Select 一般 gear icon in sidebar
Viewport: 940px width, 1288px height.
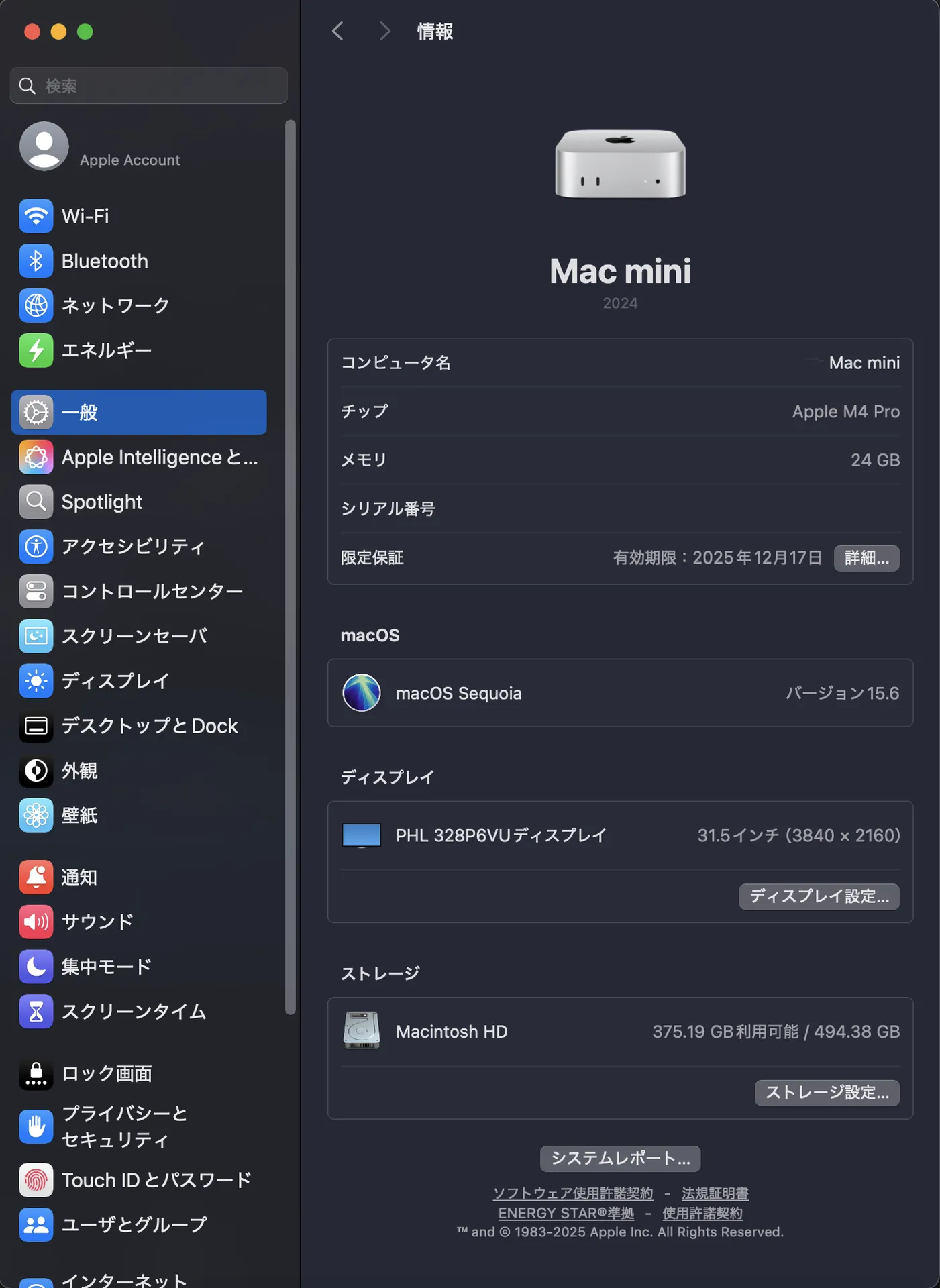click(36, 412)
